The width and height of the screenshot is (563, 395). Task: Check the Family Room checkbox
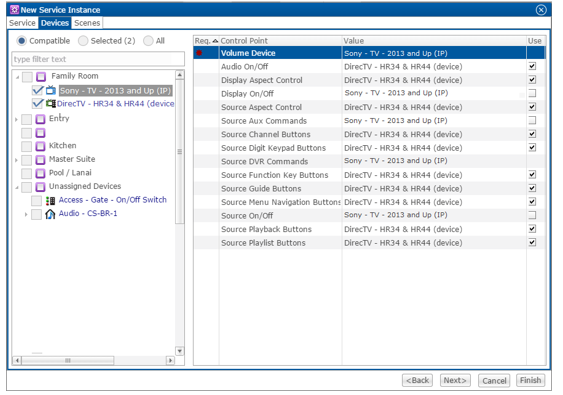coord(27,76)
